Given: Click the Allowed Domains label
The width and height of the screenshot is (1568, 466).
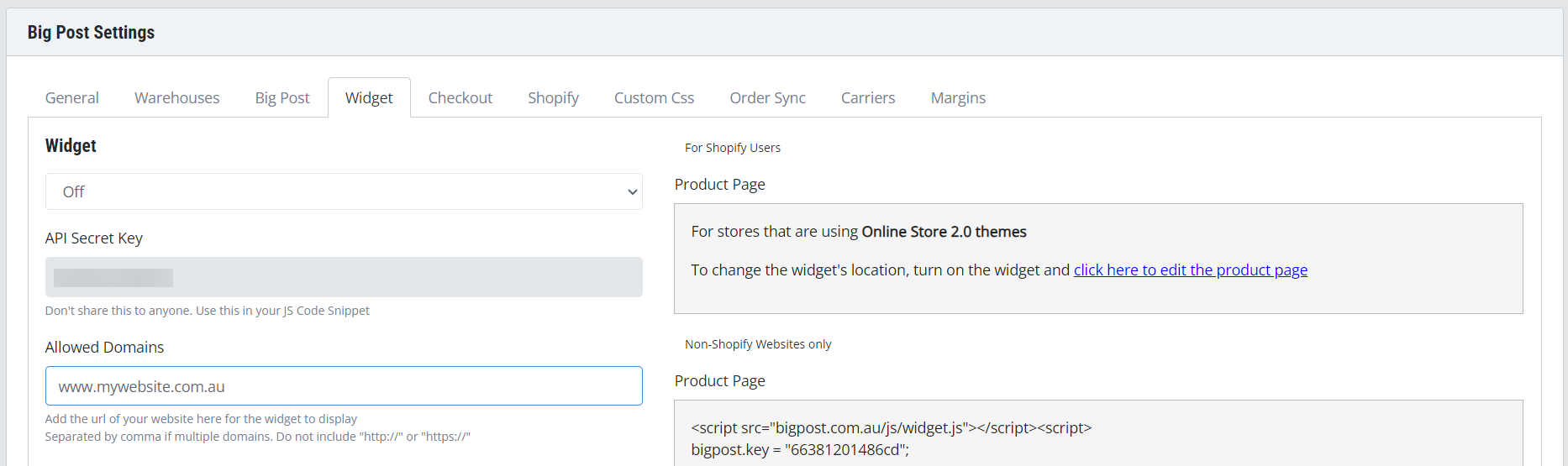Looking at the screenshot, I should point(104,348).
